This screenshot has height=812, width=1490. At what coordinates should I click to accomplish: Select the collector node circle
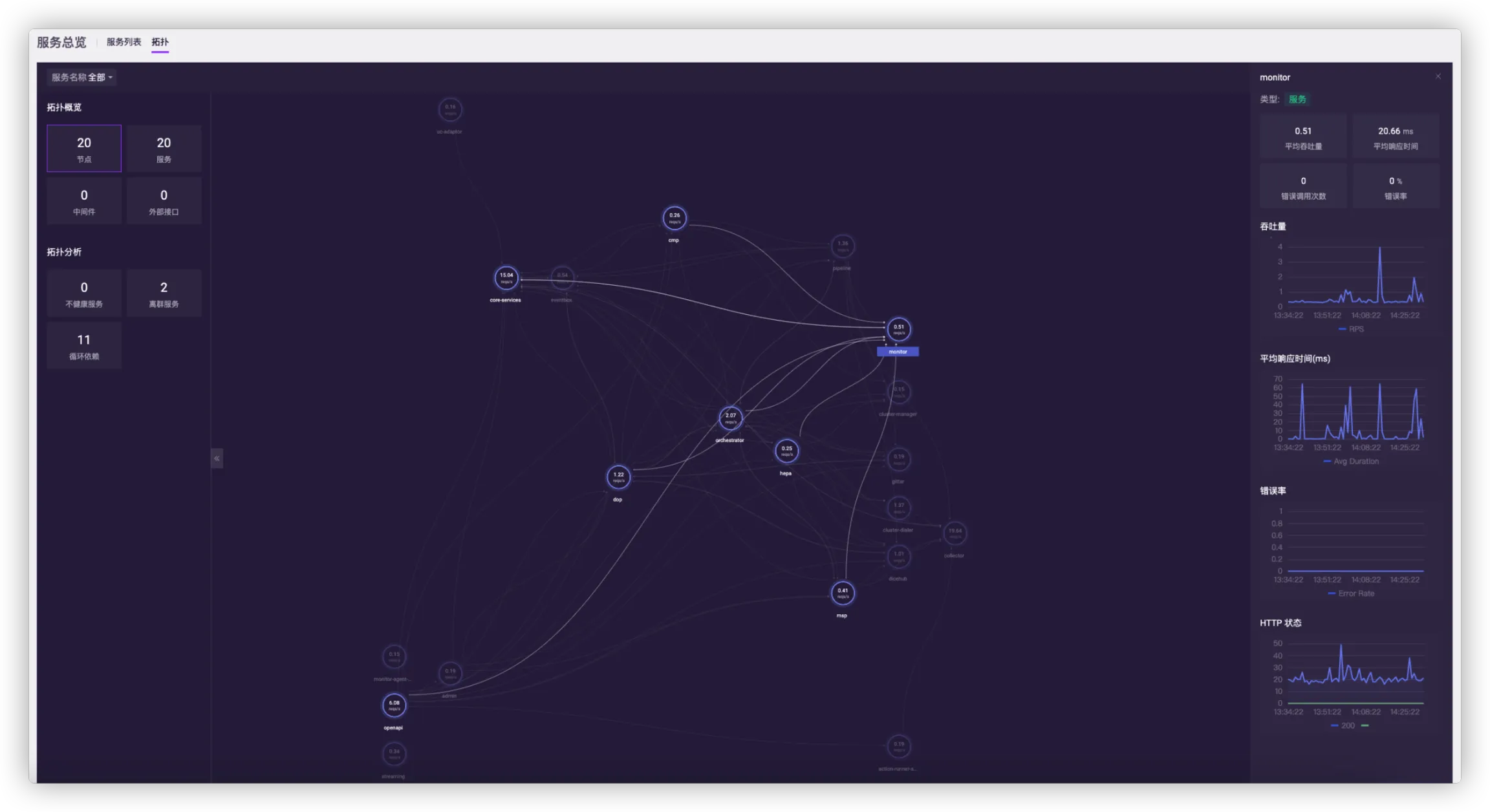pos(955,533)
